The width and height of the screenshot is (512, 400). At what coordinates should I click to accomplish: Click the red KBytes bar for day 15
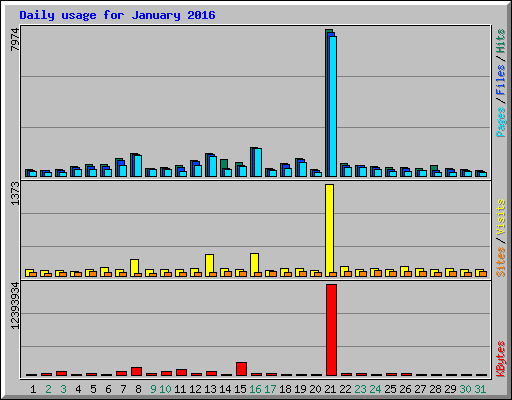click(241, 369)
